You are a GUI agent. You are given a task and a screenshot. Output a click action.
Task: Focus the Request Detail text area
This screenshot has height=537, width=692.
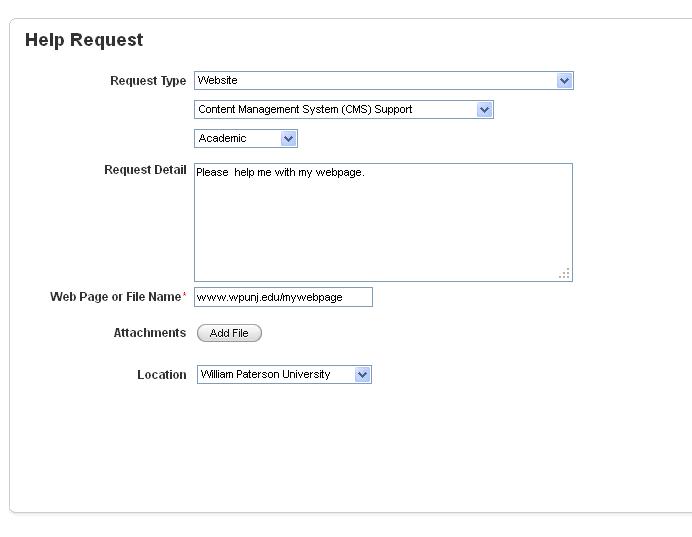(x=383, y=230)
